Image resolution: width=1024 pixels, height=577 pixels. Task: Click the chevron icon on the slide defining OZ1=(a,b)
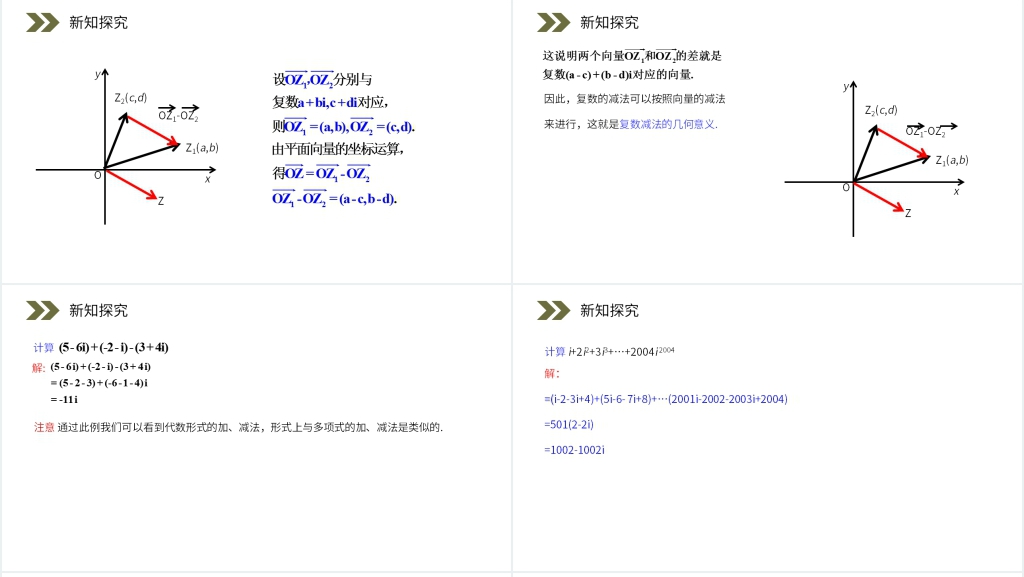click(x=42, y=23)
